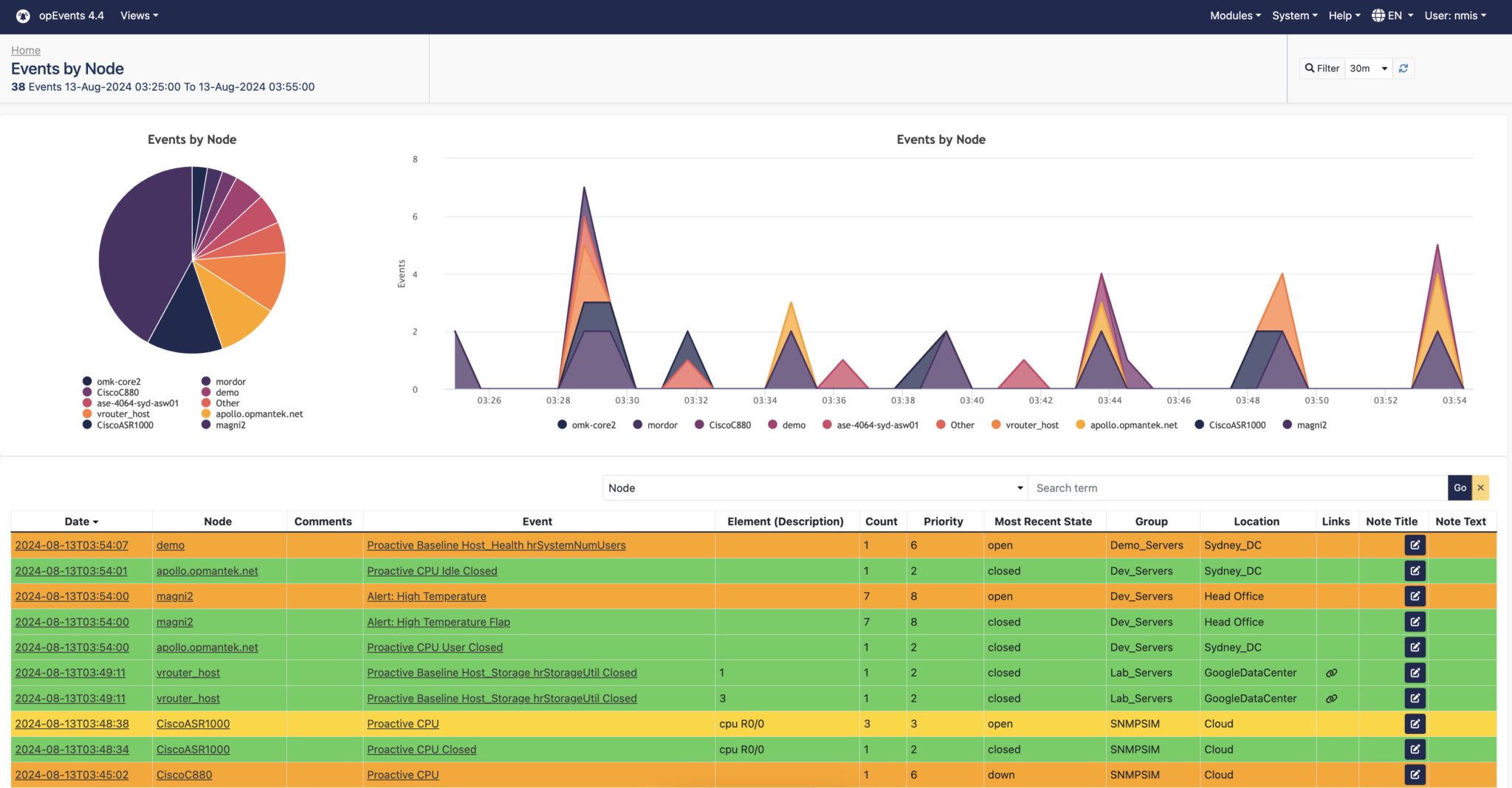Open Alert: High Temperature event link

click(x=427, y=596)
